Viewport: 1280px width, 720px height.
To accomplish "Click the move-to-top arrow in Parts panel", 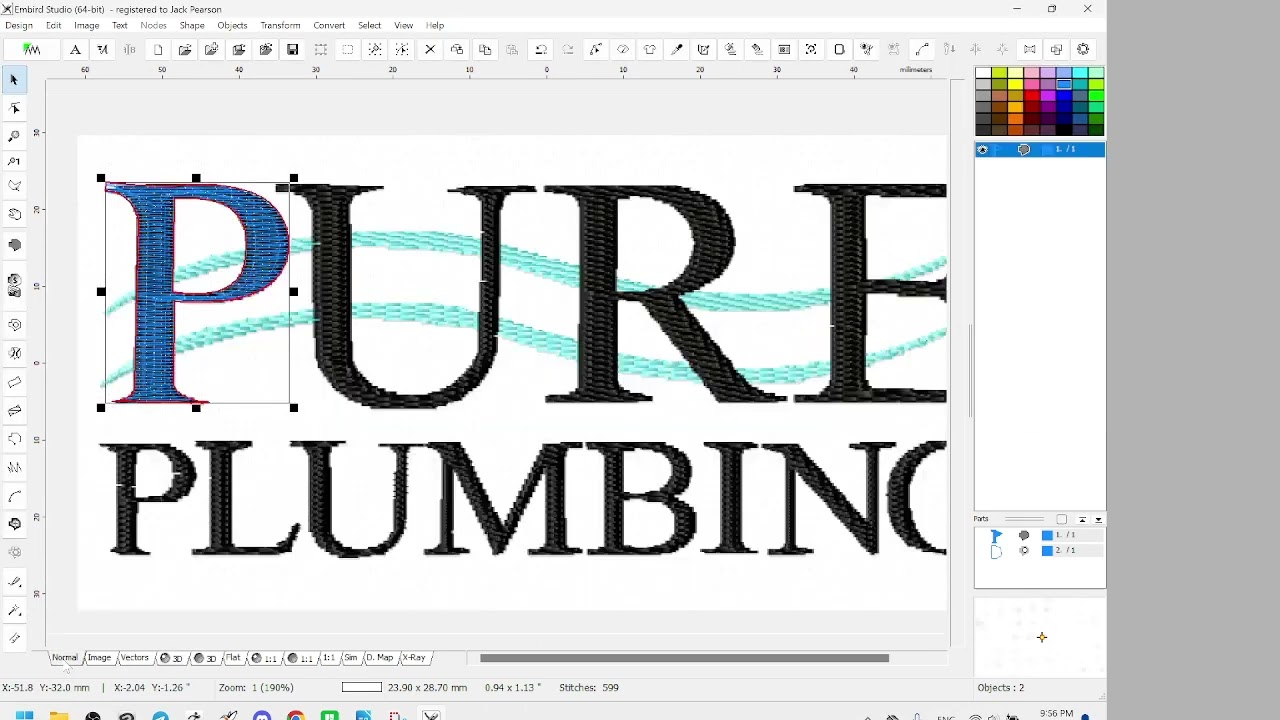I will click(x=1082, y=520).
